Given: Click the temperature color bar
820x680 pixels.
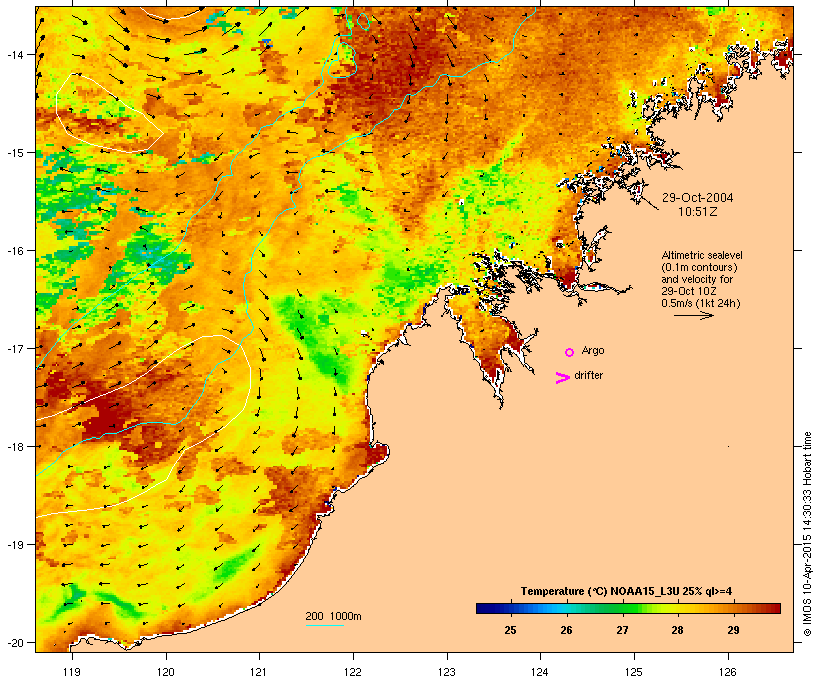Looking at the screenshot, I should (x=628, y=608).
